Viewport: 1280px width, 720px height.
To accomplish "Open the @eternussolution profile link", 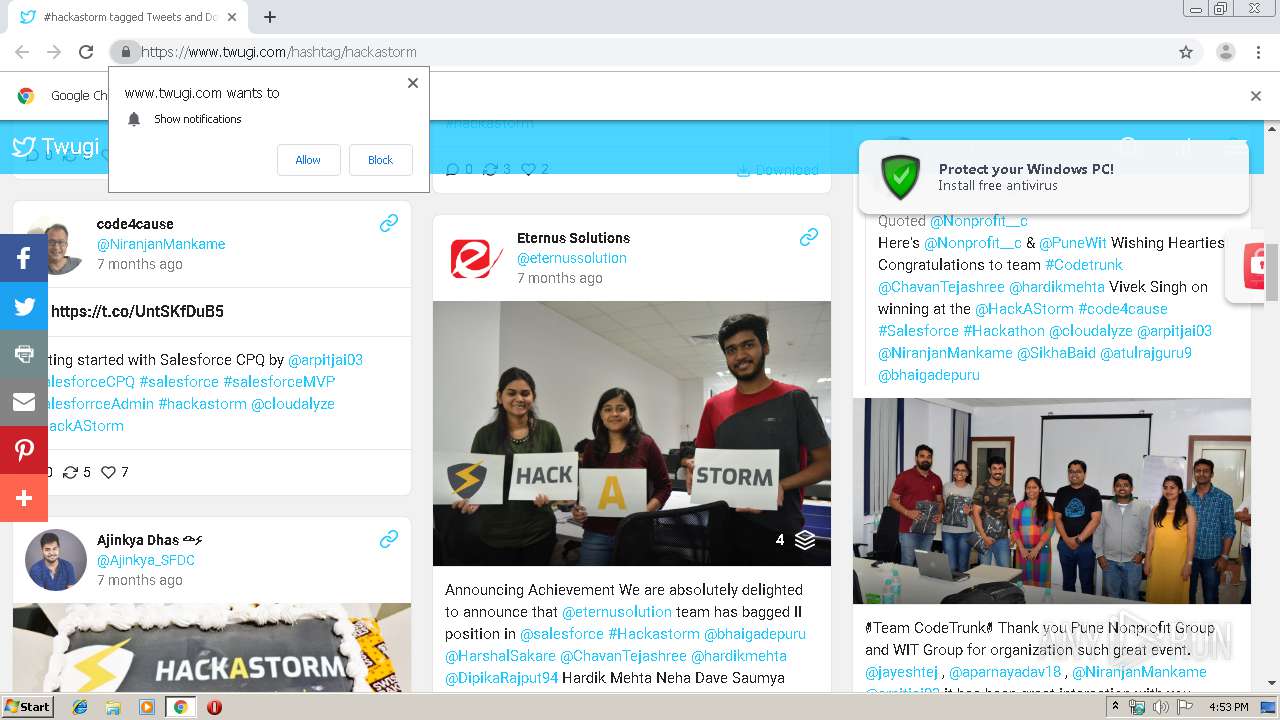I will click(x=572, y=258).
